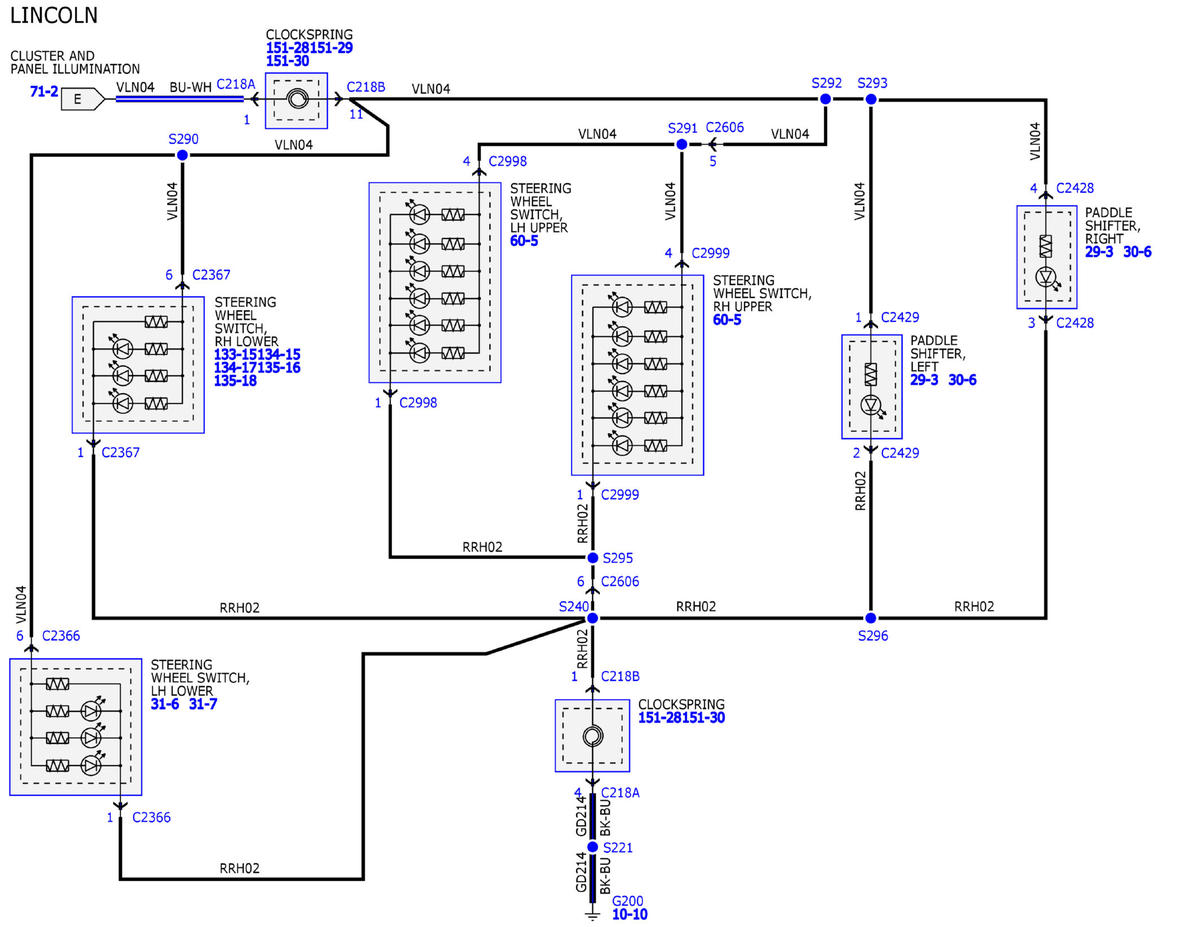The width and height of the screenshot is (1200, 927).
Task: Select the Paddle Shifter Left component box
Action: 871,387
